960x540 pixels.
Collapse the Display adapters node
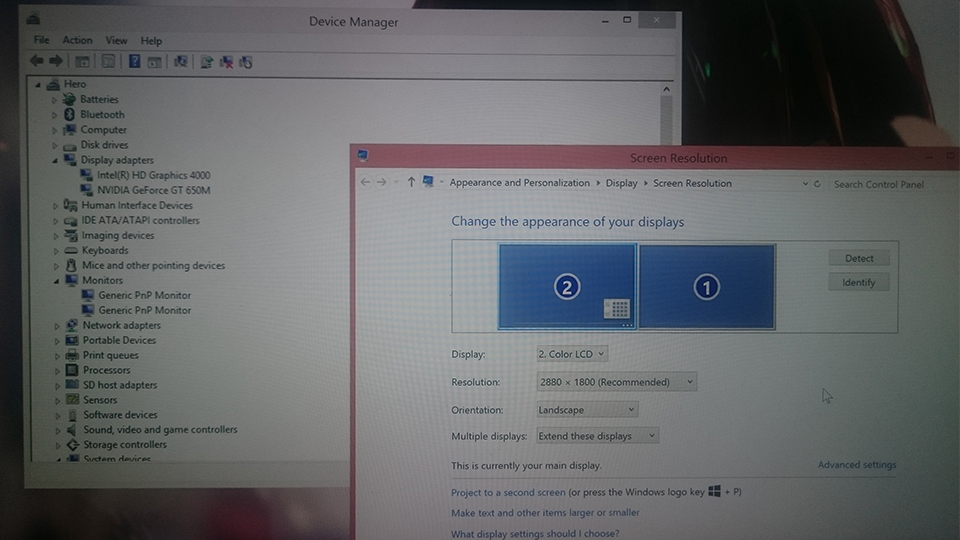point(55,160)
